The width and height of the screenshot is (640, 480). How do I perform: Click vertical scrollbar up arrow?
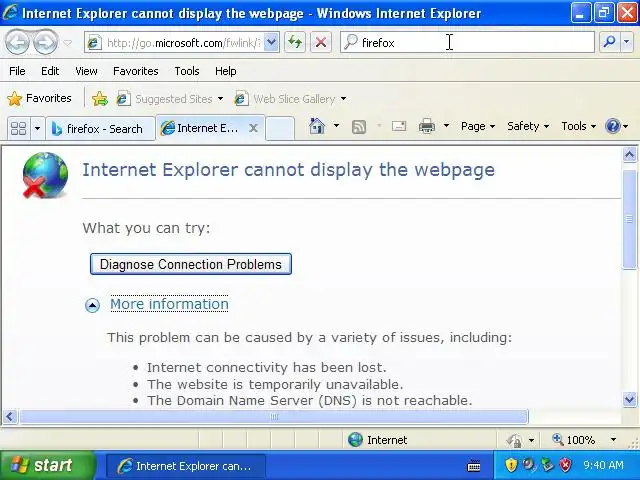coord(629,155)
